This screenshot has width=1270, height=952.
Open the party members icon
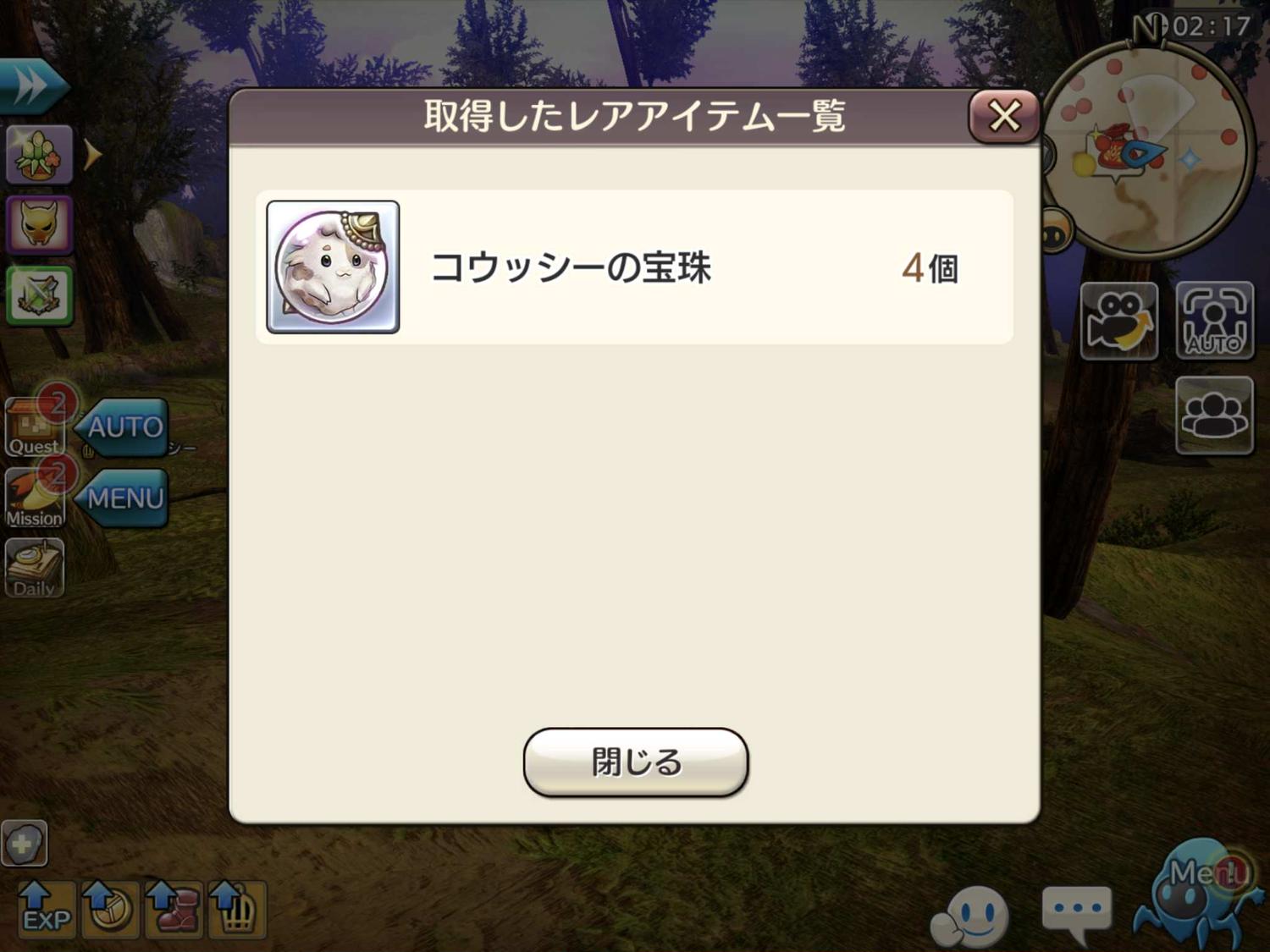1214,415
